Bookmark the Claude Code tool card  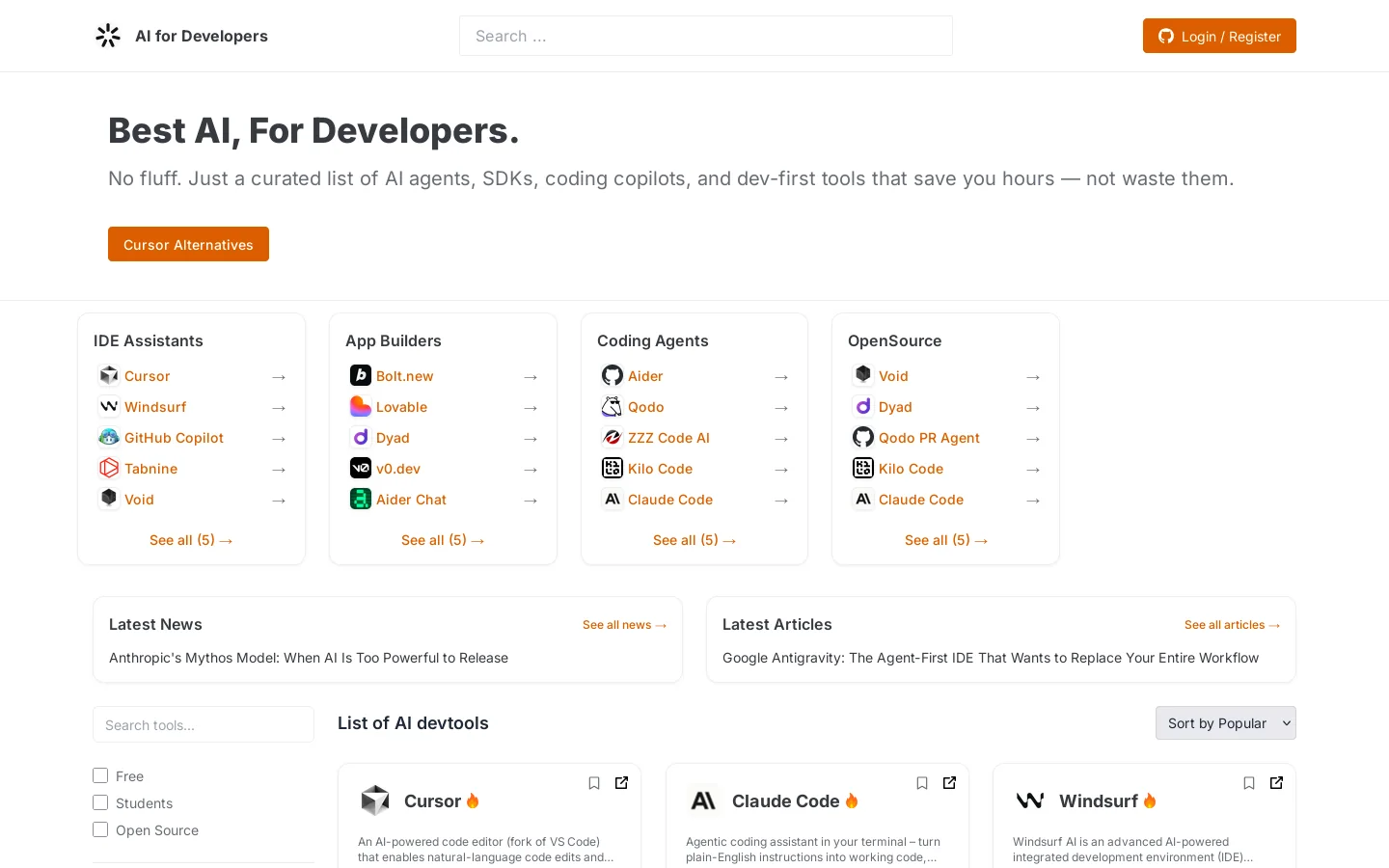pos(922,783)
